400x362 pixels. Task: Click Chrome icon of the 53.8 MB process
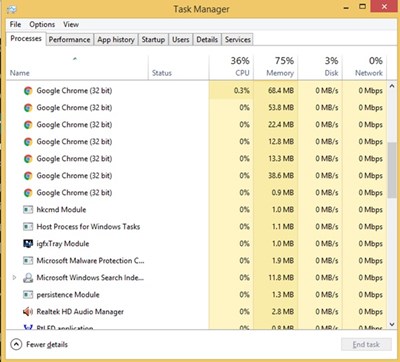click(x=28, y=108)
